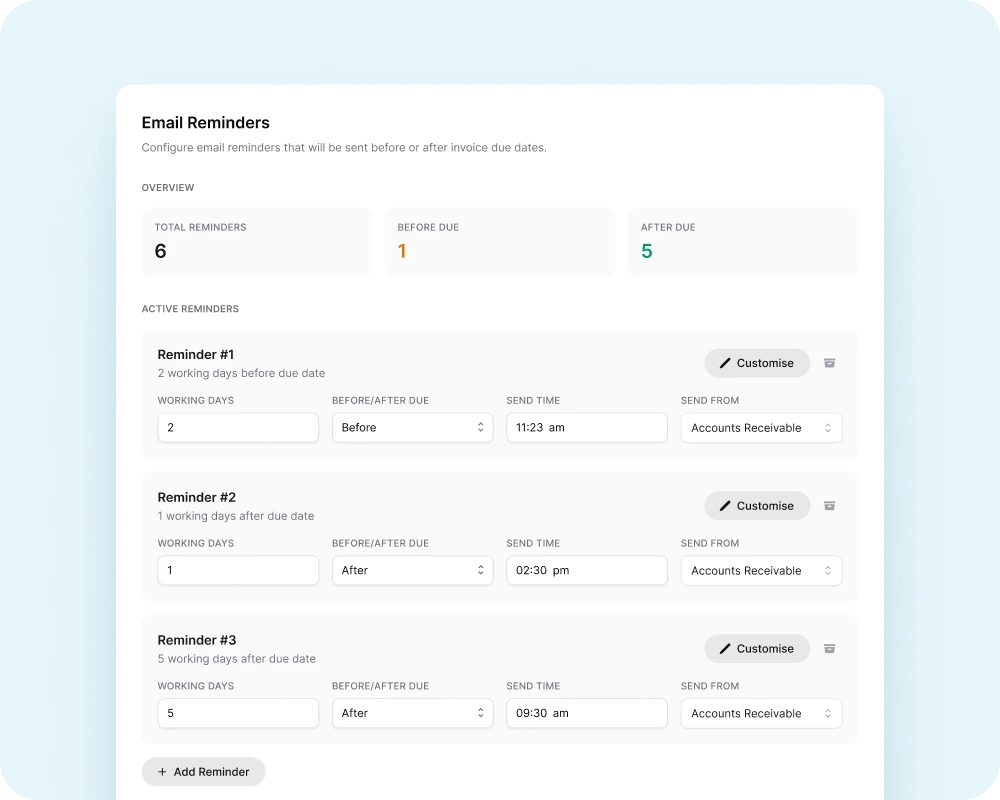Screen dimensions: 1000x800
Task: Open Before/After Due dropdown in Reminder #2
Action: [412, 571]
